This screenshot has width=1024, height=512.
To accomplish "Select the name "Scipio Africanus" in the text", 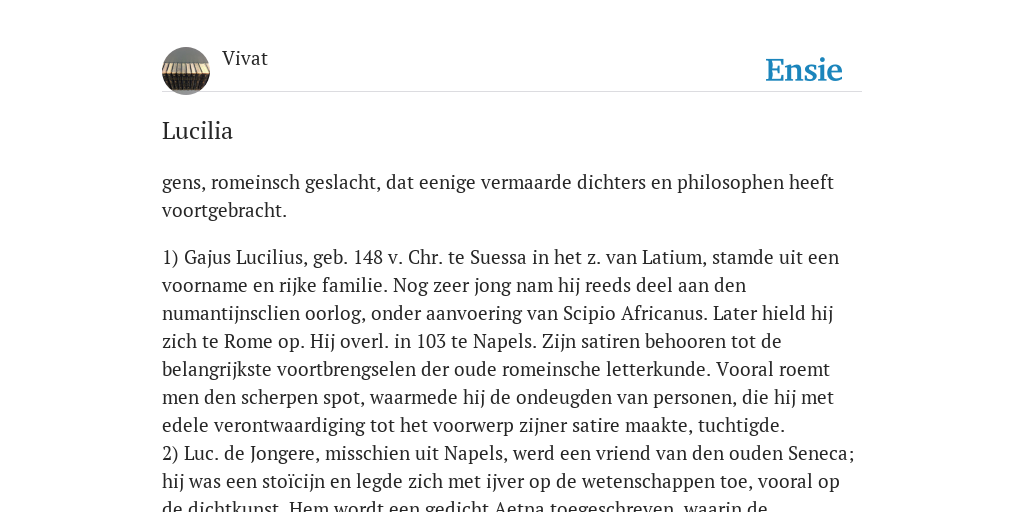I will [635, 313].
